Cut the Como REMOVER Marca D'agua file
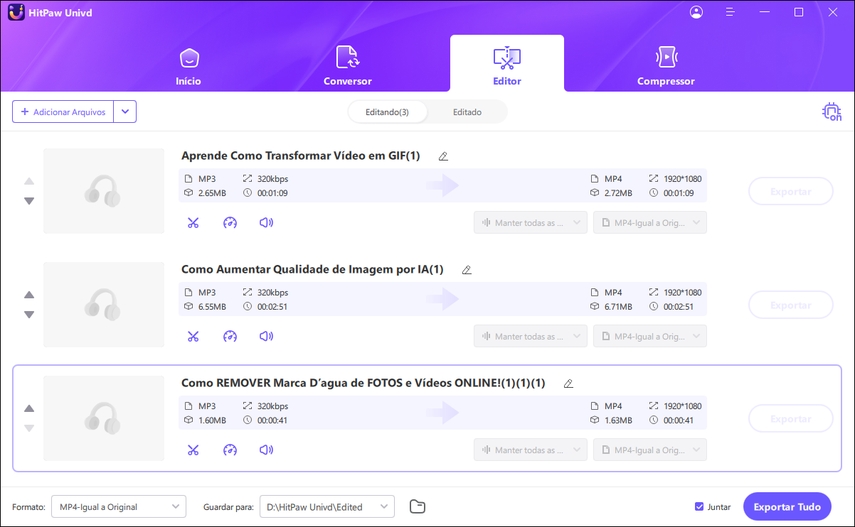855x527 pixels. (x=193, y=450)
